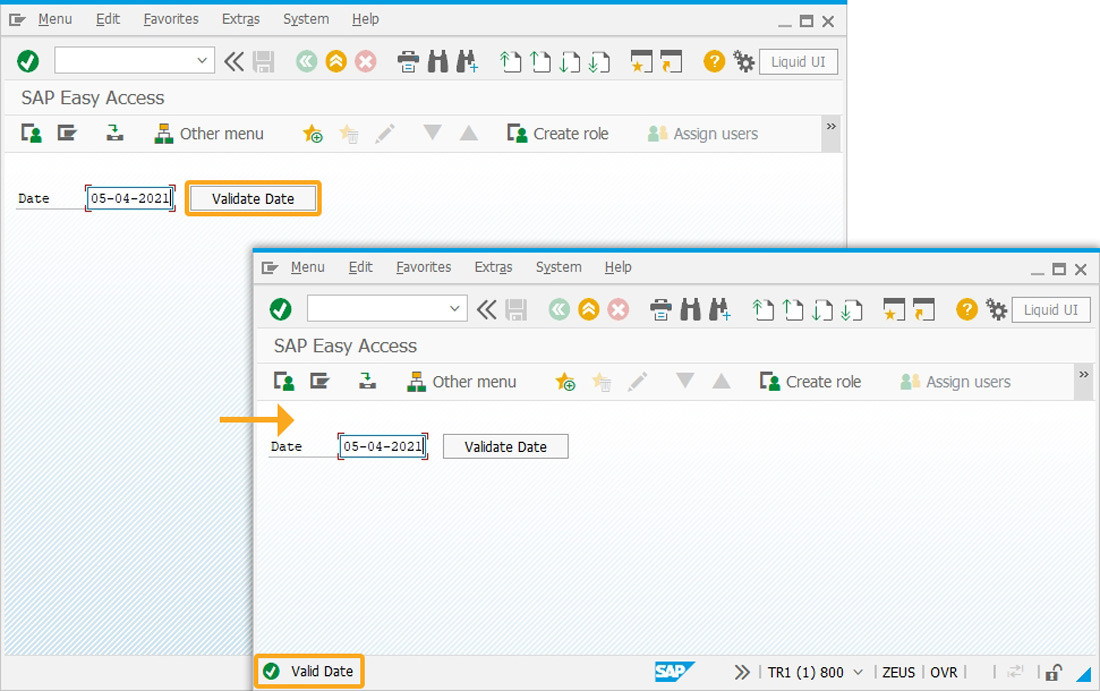This screenshot has height=691, width=1100.
Task: Click the yellow Exit icon in the front window
Action: (589, 309)
